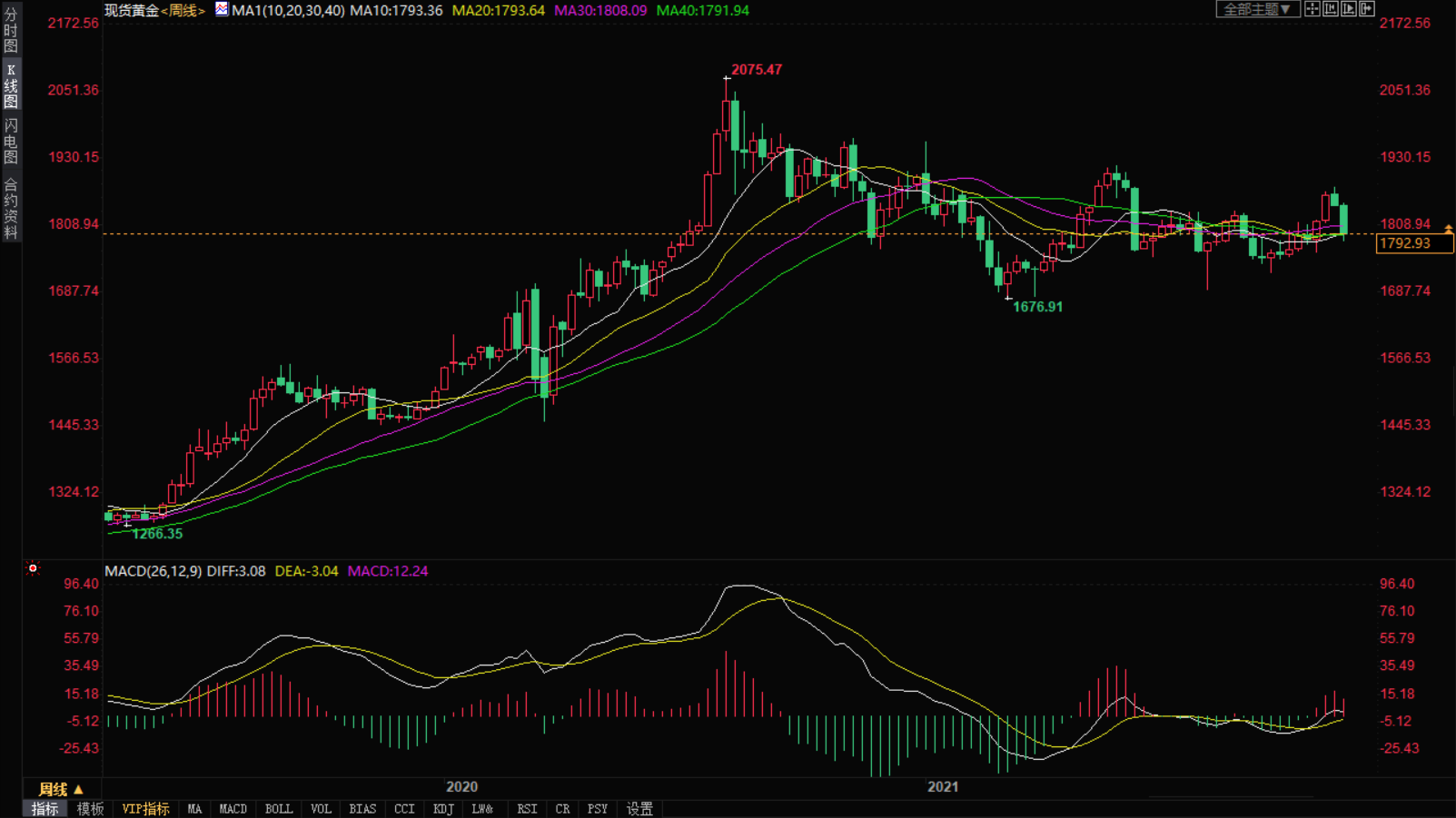Expand the 周线 period selector
Image resolution: width=1456 pixels, height=818 pixels.
[61, 789]
